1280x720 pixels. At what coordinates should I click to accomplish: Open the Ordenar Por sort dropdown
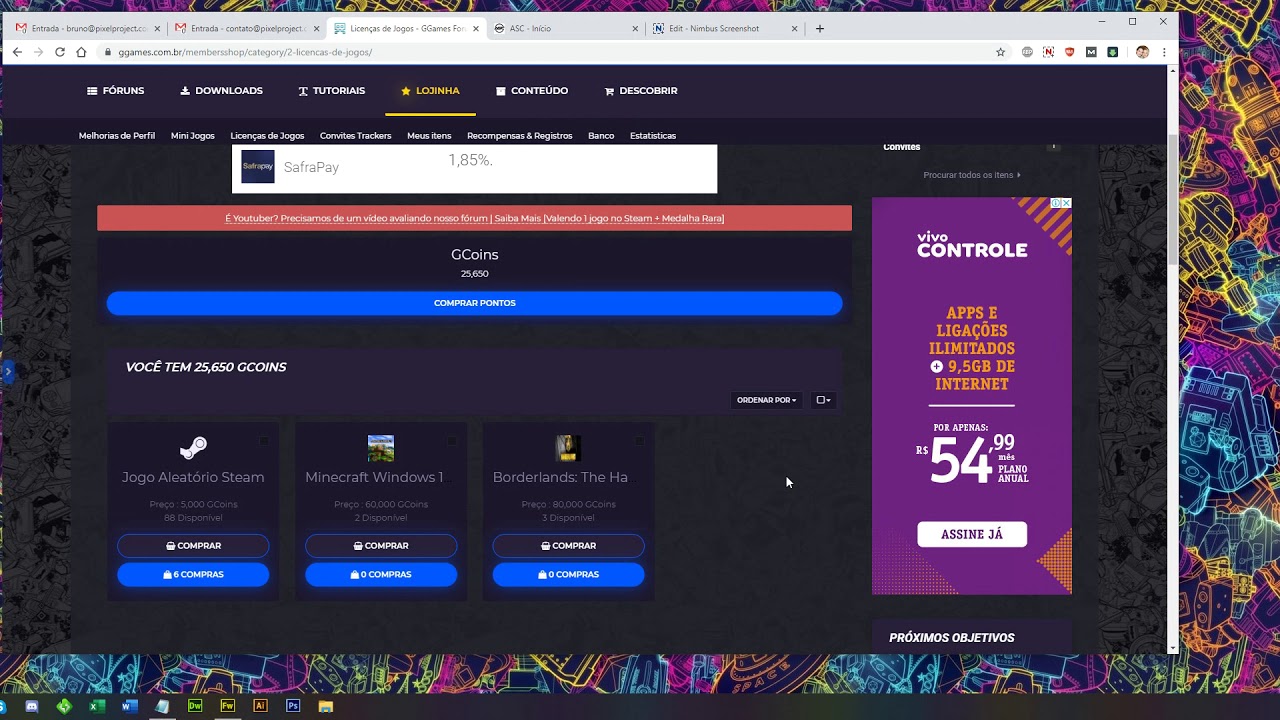(x=766, y=400)
